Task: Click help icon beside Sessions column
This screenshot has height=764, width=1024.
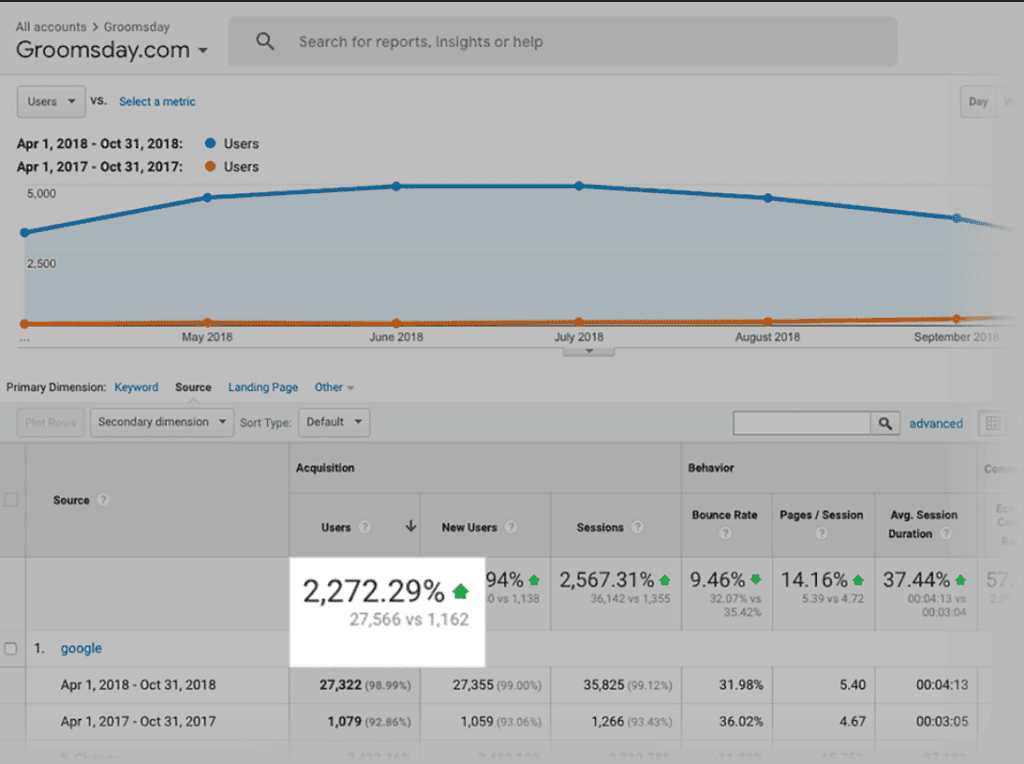Action: [637, 527]
